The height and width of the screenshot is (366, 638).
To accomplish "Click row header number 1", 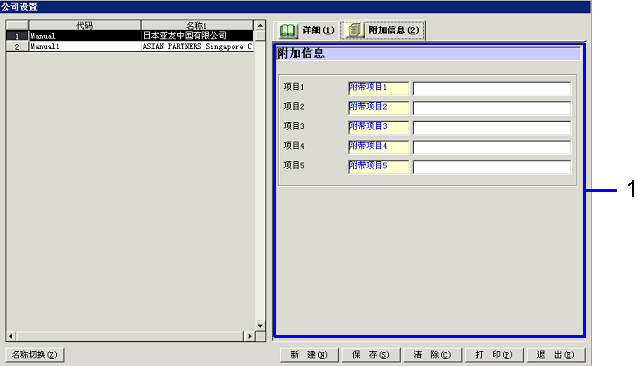I will 17,36.
